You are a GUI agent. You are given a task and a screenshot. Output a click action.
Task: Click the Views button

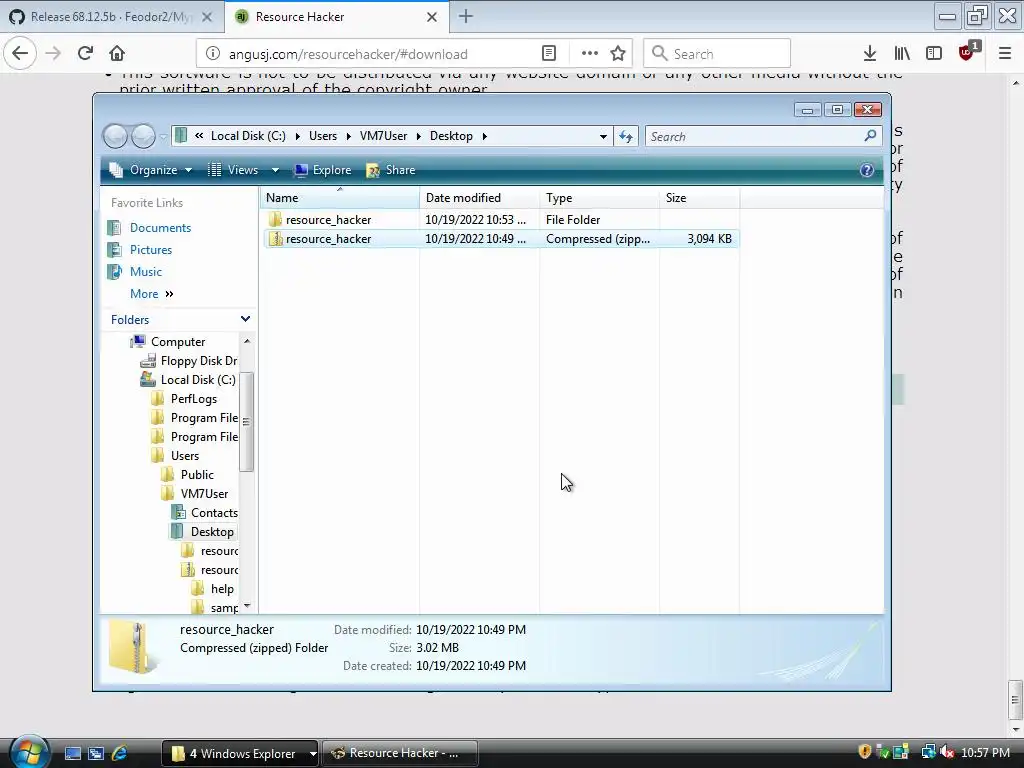pyautogui.click(x=234, y=170)
